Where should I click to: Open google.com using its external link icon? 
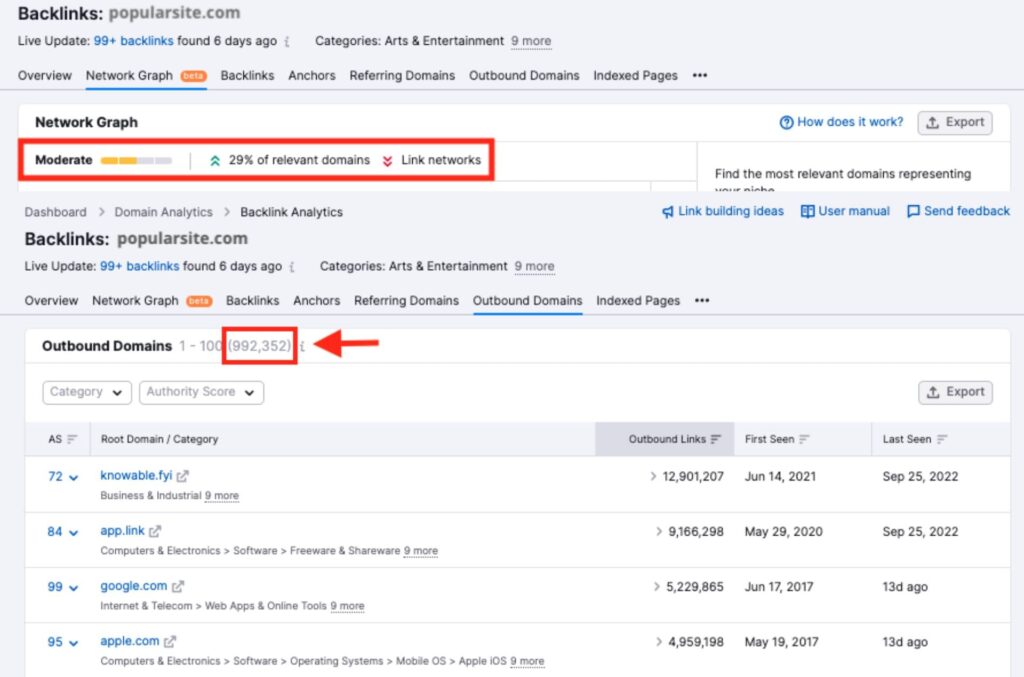(176, 586)
